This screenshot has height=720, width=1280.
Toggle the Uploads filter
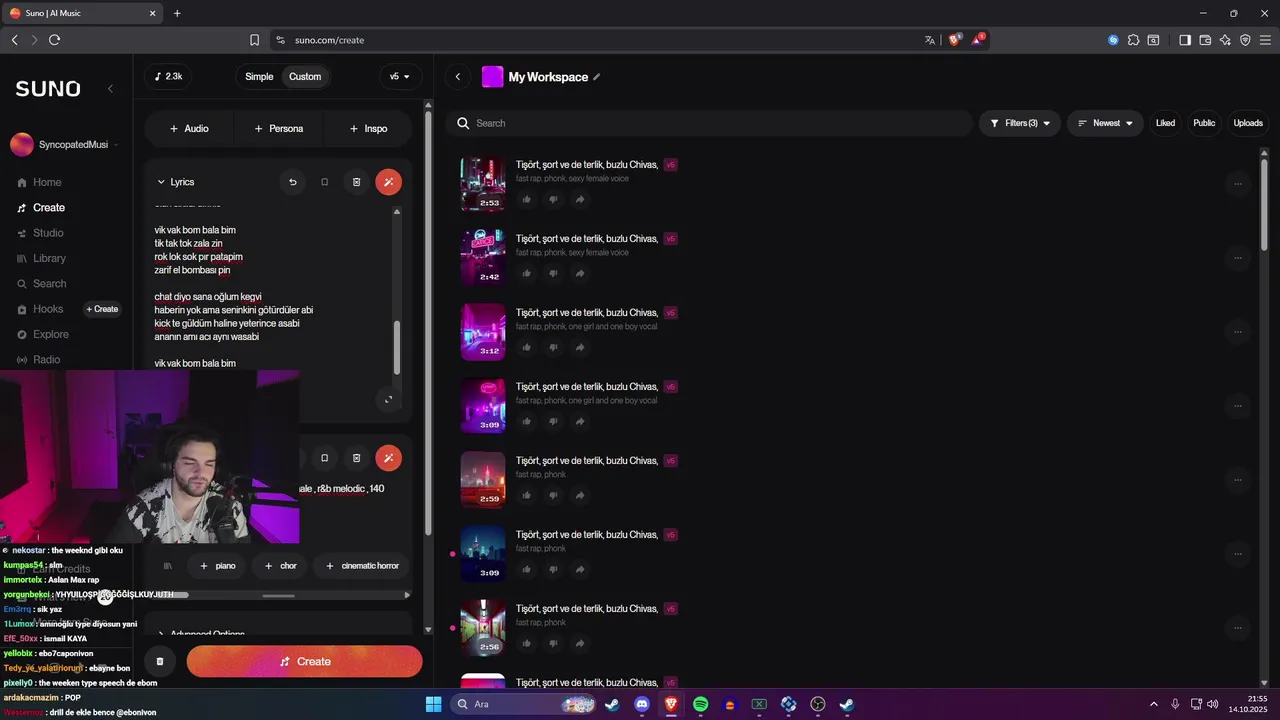click(x=1248, y=123)
